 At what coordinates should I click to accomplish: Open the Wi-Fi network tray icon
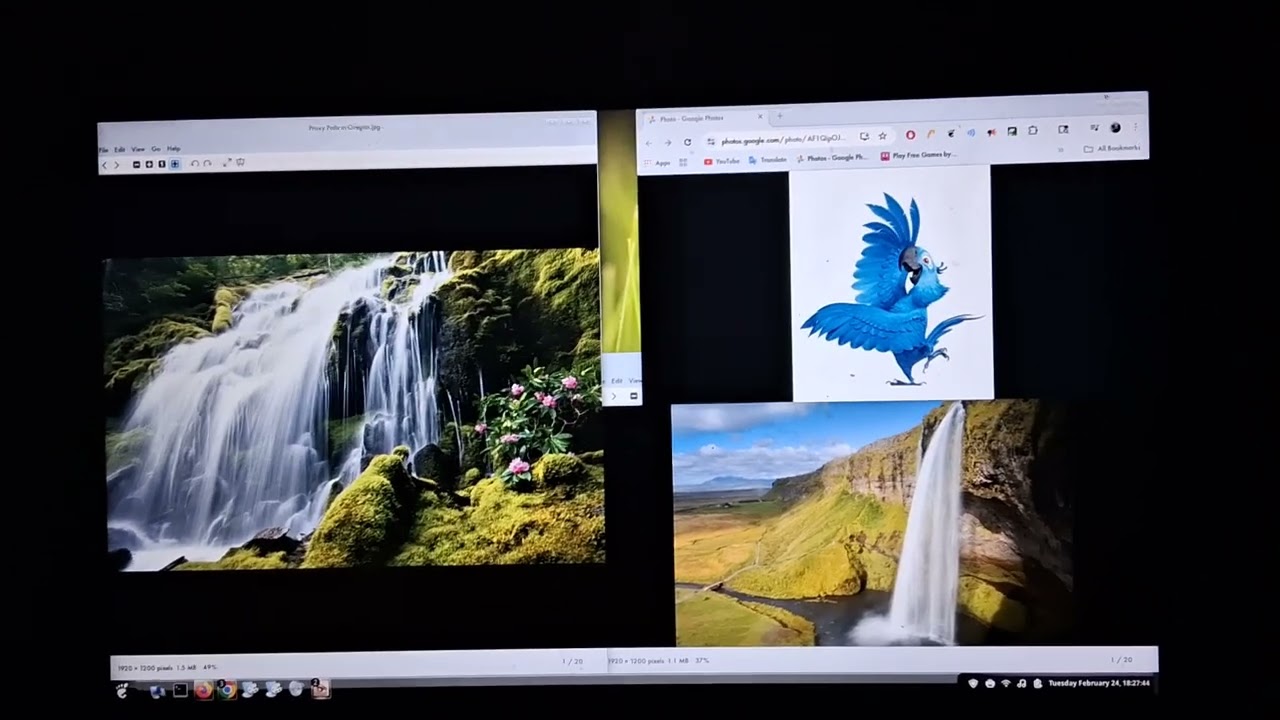click(1005, 683)
